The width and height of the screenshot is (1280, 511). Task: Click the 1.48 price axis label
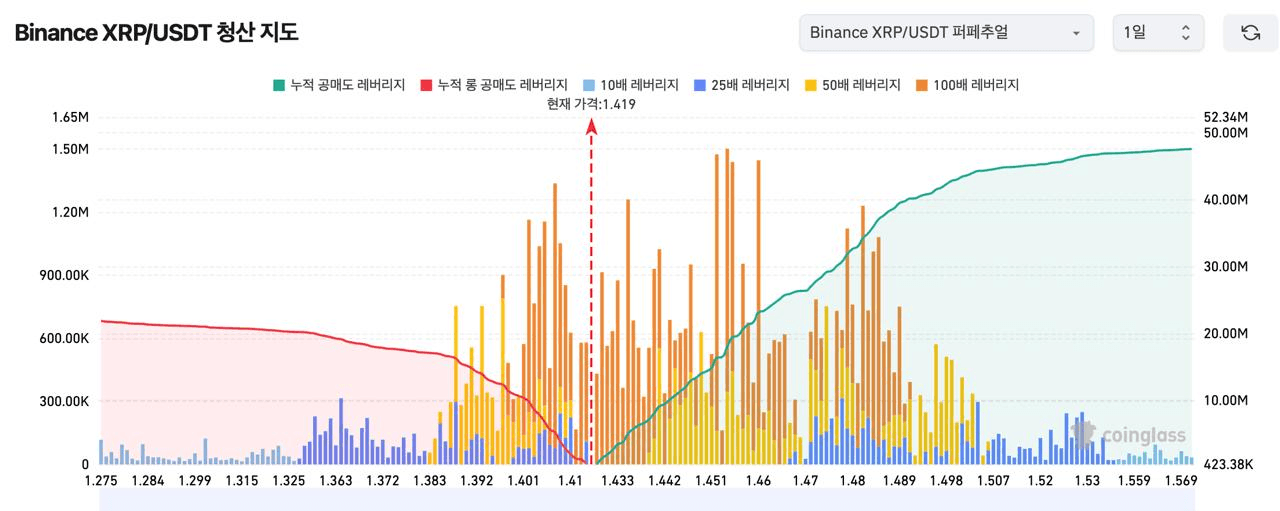(852, 481)
